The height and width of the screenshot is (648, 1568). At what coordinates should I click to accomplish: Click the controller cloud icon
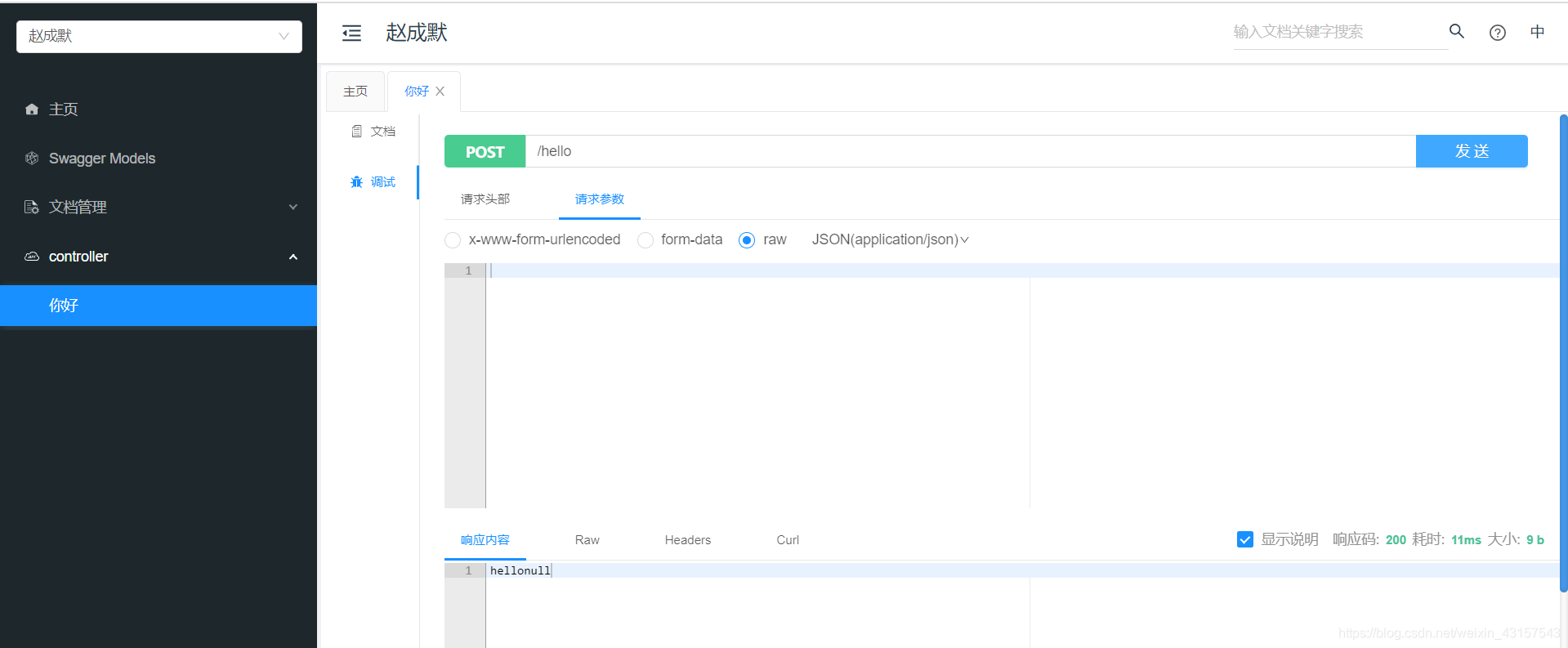[32, 256]
